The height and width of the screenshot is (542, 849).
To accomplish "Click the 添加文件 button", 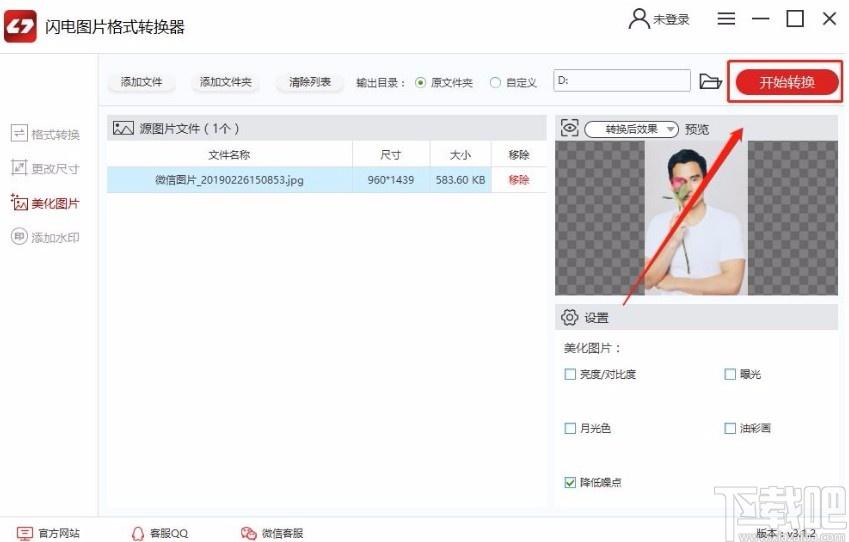I will click(x=141, y=82).
